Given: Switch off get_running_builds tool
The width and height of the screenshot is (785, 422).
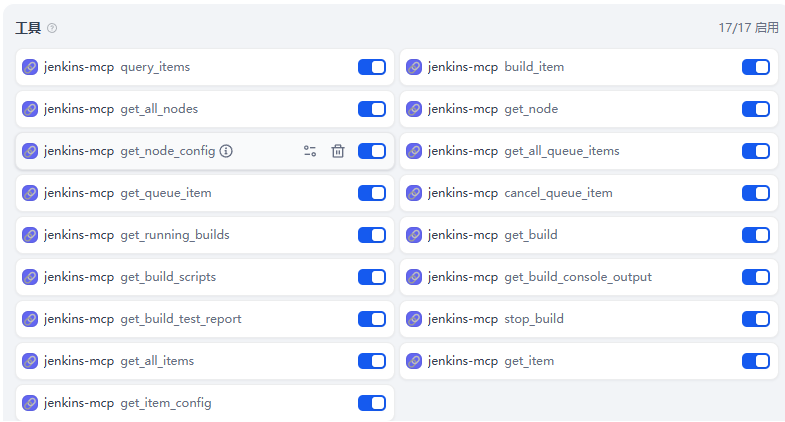Looking at the screenshot, I should 372,235.
